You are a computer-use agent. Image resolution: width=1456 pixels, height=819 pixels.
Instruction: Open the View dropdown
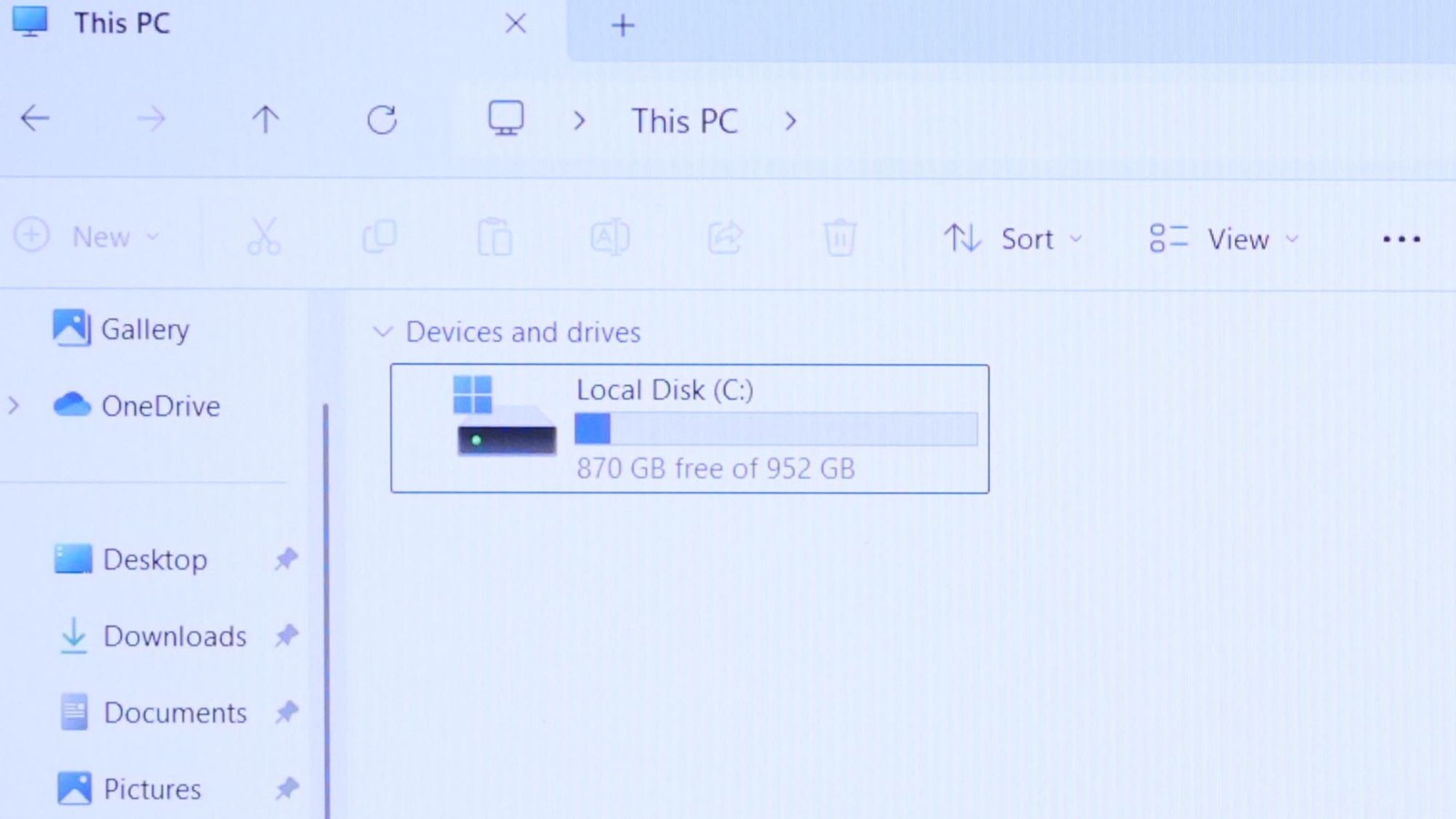[x=1224, y=239]
